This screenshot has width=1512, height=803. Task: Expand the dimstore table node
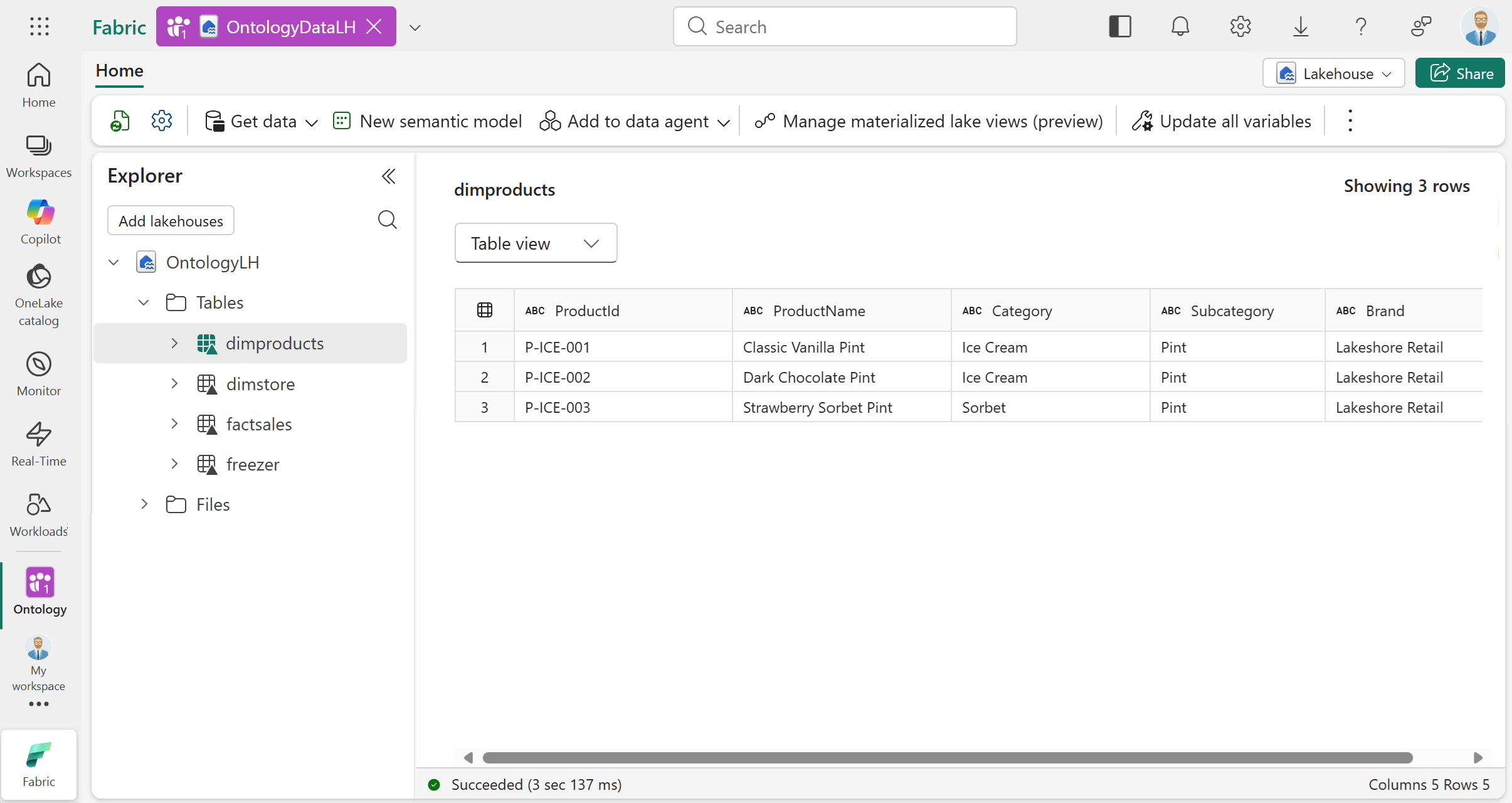tap(174, 383)
